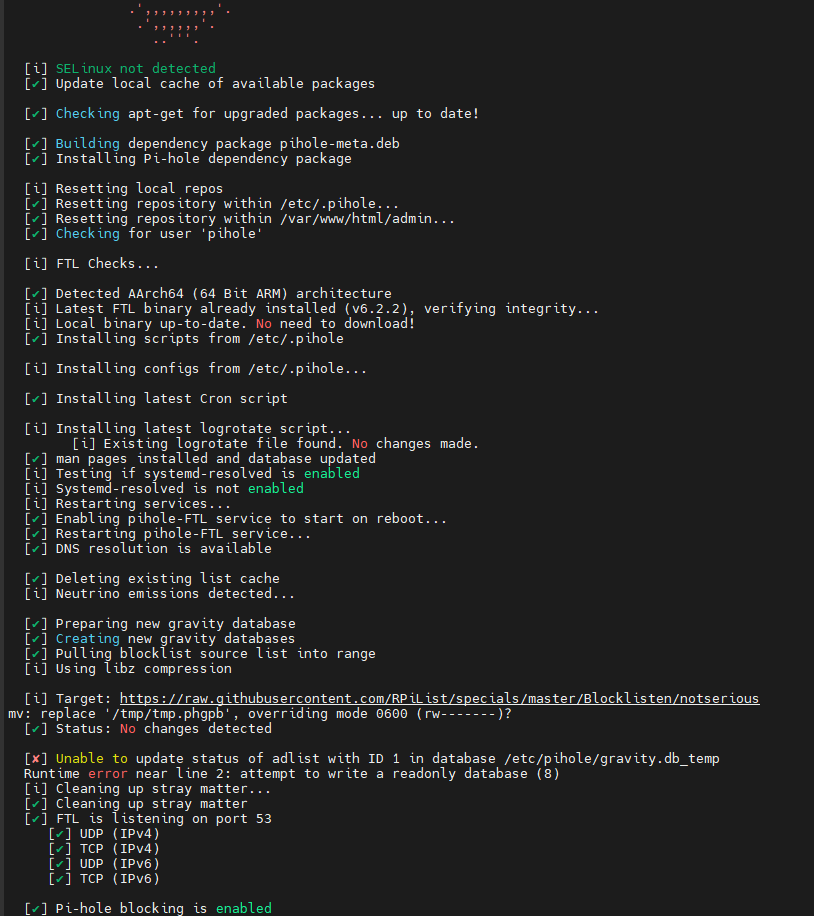Click the green "enabled" word after "Pi-hole blocking is"
The image size is (814, 916).
[244, 909]
